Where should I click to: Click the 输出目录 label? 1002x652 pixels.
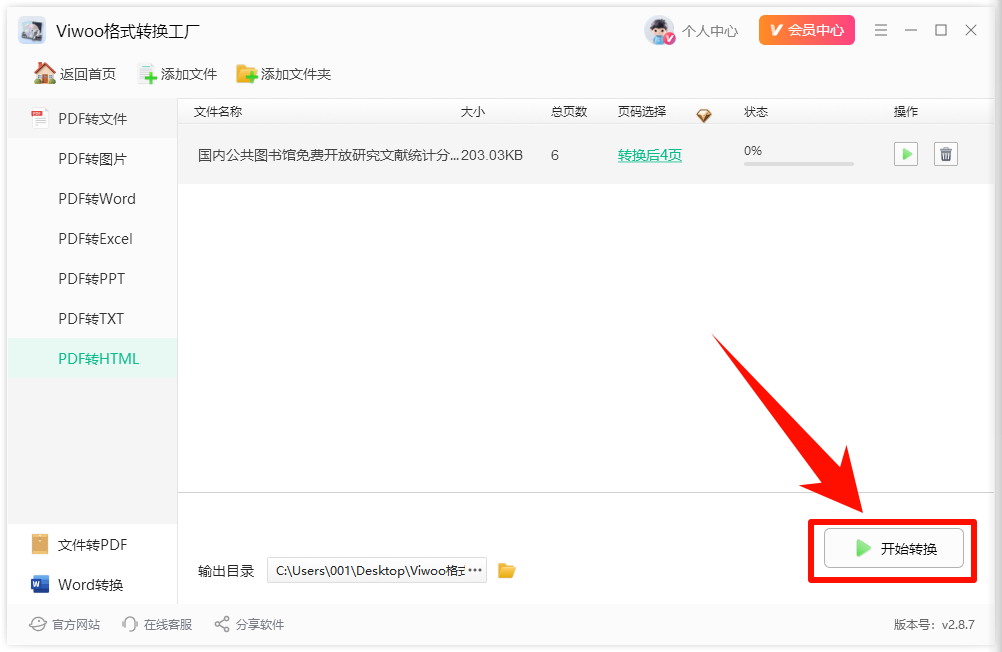click(226, 571)
